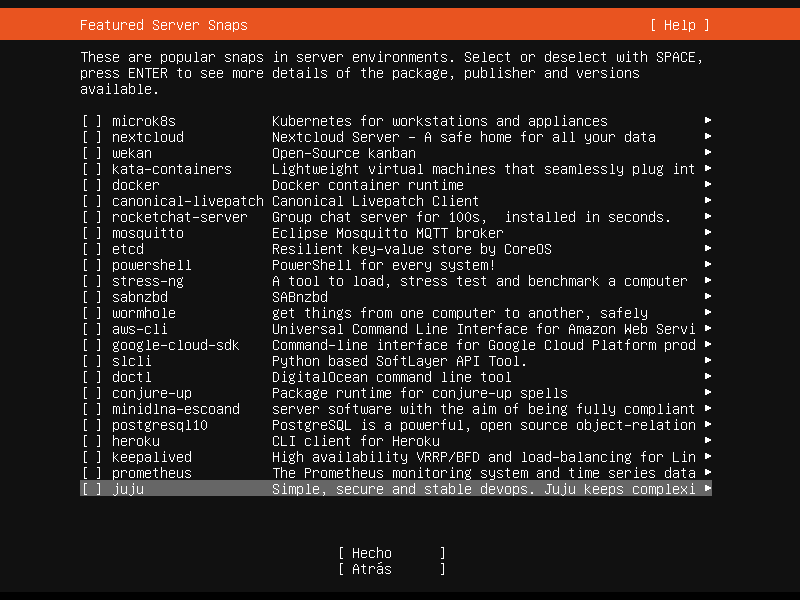Check the etcd snap checkbox
Screen dimensions: 800x600
tap(92, 249)
